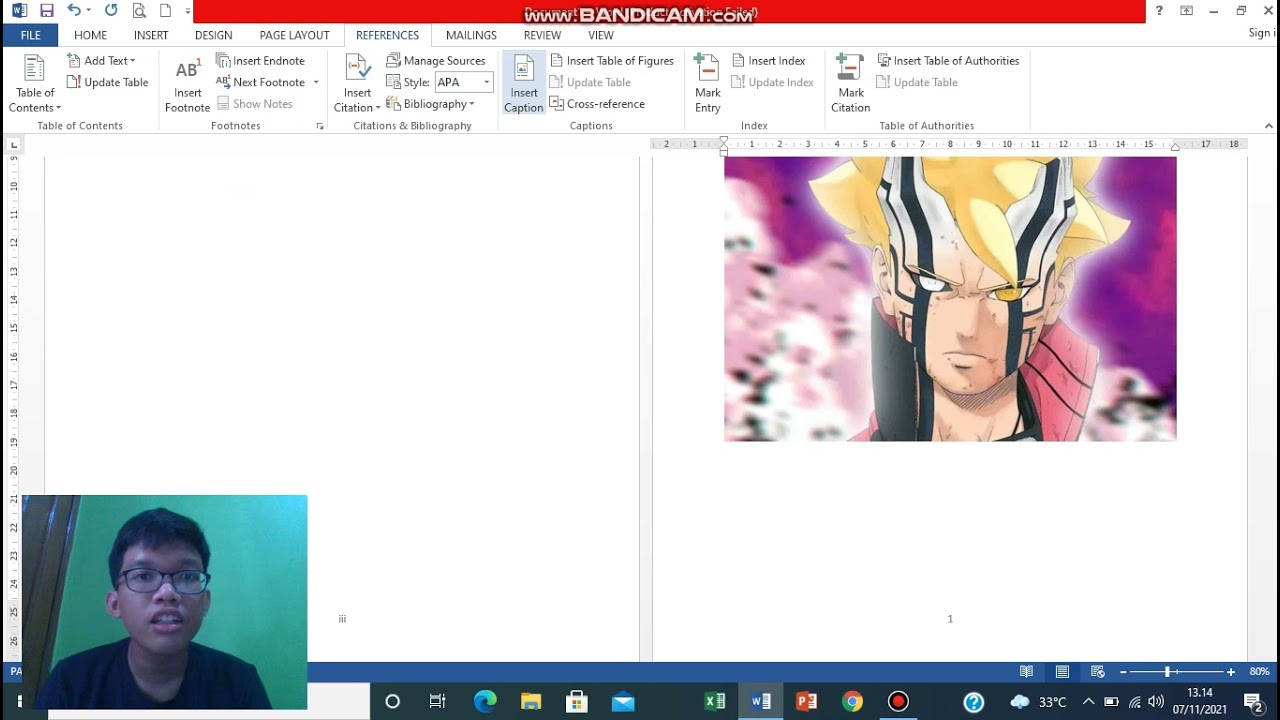Open Print Preview from Quick Access Toolbar

(139, 11)
